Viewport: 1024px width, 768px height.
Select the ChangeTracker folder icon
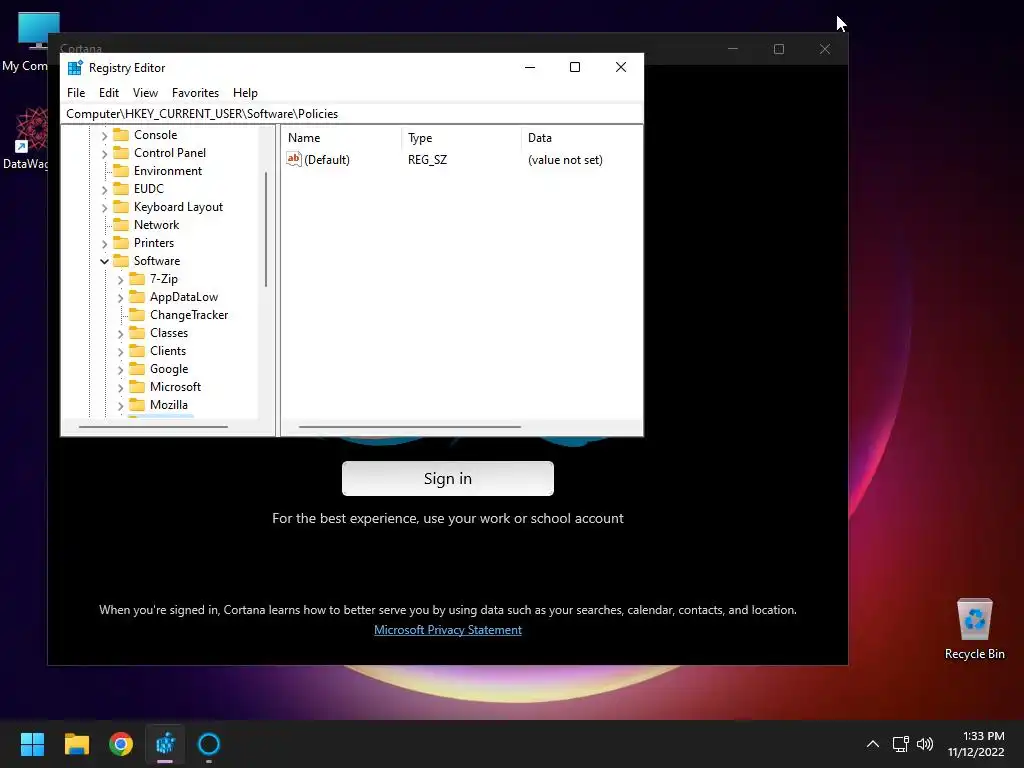pyautogui.click(x=136, y=315)
